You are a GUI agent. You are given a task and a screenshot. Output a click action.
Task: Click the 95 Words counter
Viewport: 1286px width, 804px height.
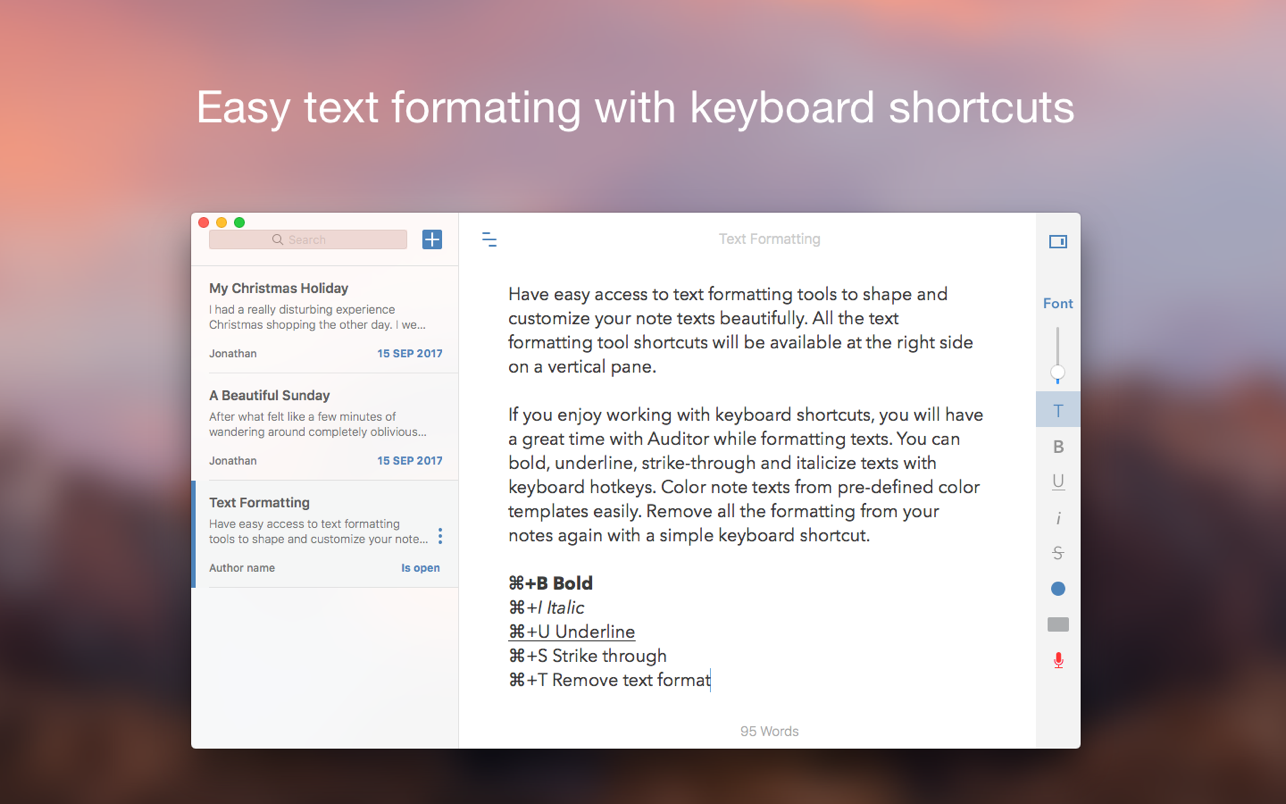pyautogui.click(x=769, y=731)
